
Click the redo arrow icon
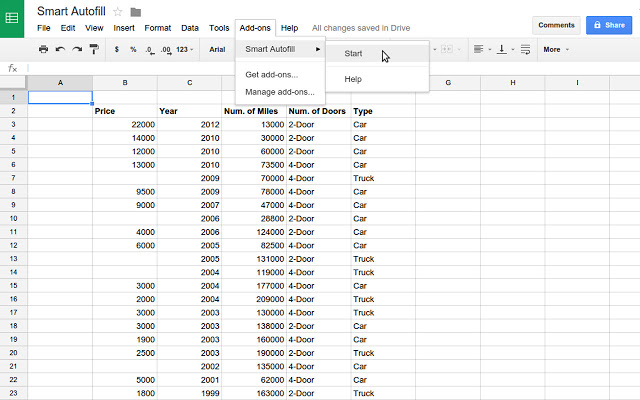[x=77, y=49]
